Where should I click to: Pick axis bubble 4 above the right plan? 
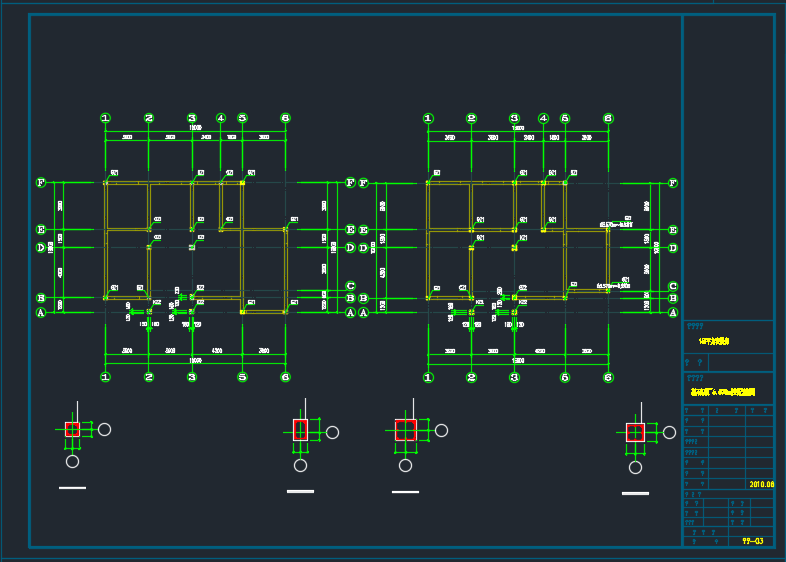tap(543, 119)
